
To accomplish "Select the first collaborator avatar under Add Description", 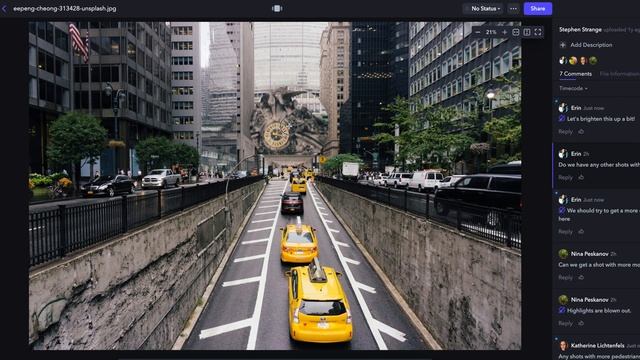I will pyautogui.click(x=563, y=61).
